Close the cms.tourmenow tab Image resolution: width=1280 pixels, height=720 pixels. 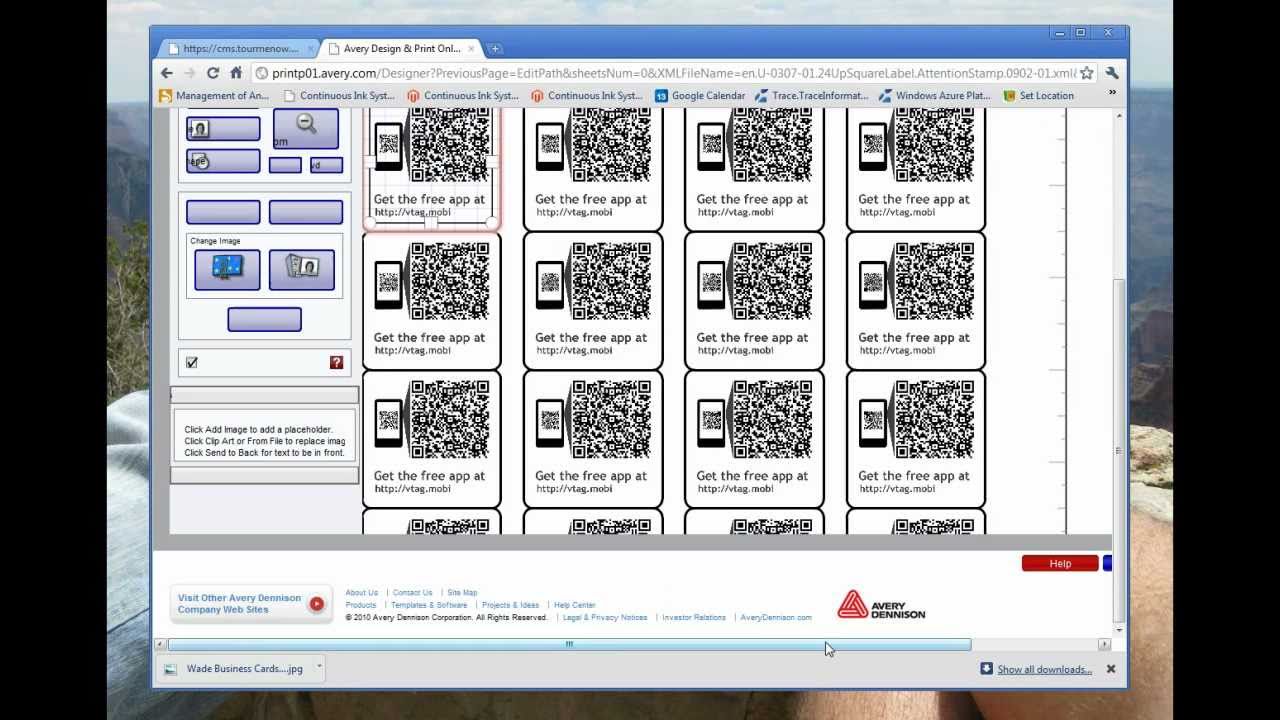point(310,48)
